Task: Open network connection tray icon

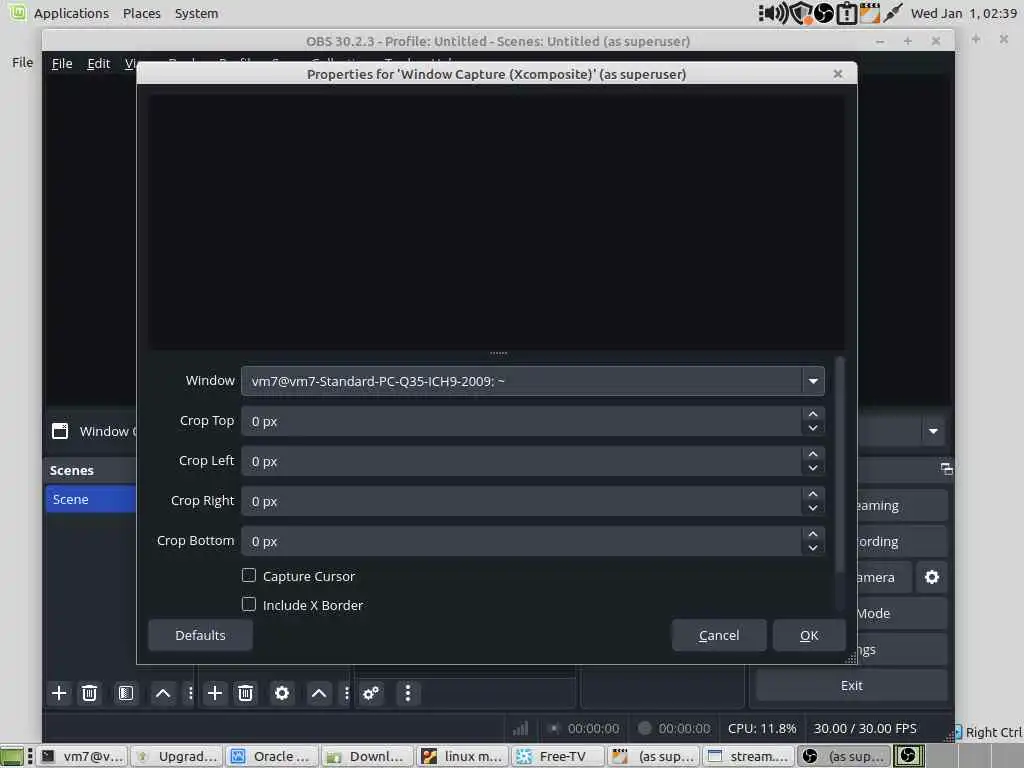Action: [892, 13]
